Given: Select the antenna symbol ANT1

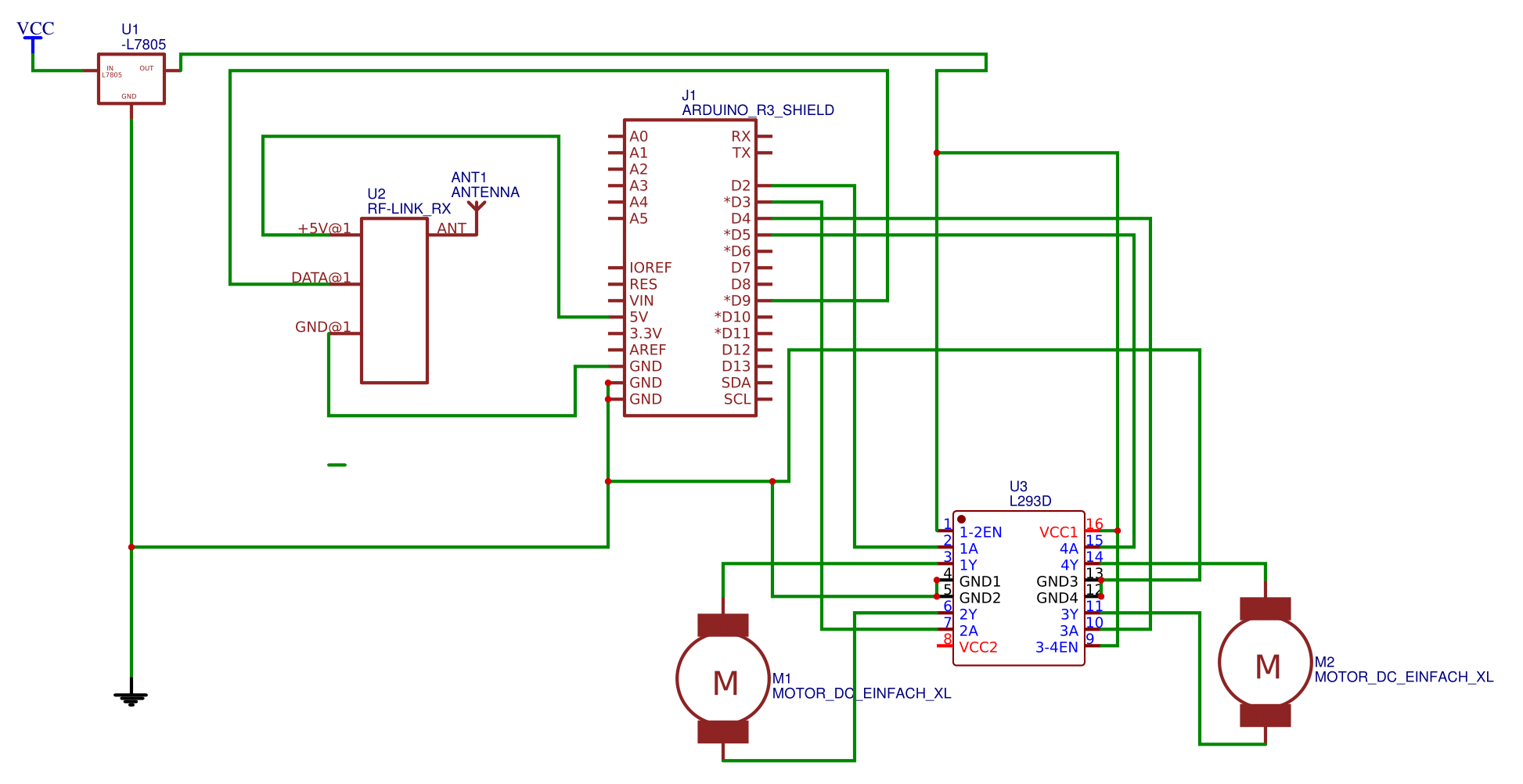Looking at the screenshot, I should (x=476, y=218).
